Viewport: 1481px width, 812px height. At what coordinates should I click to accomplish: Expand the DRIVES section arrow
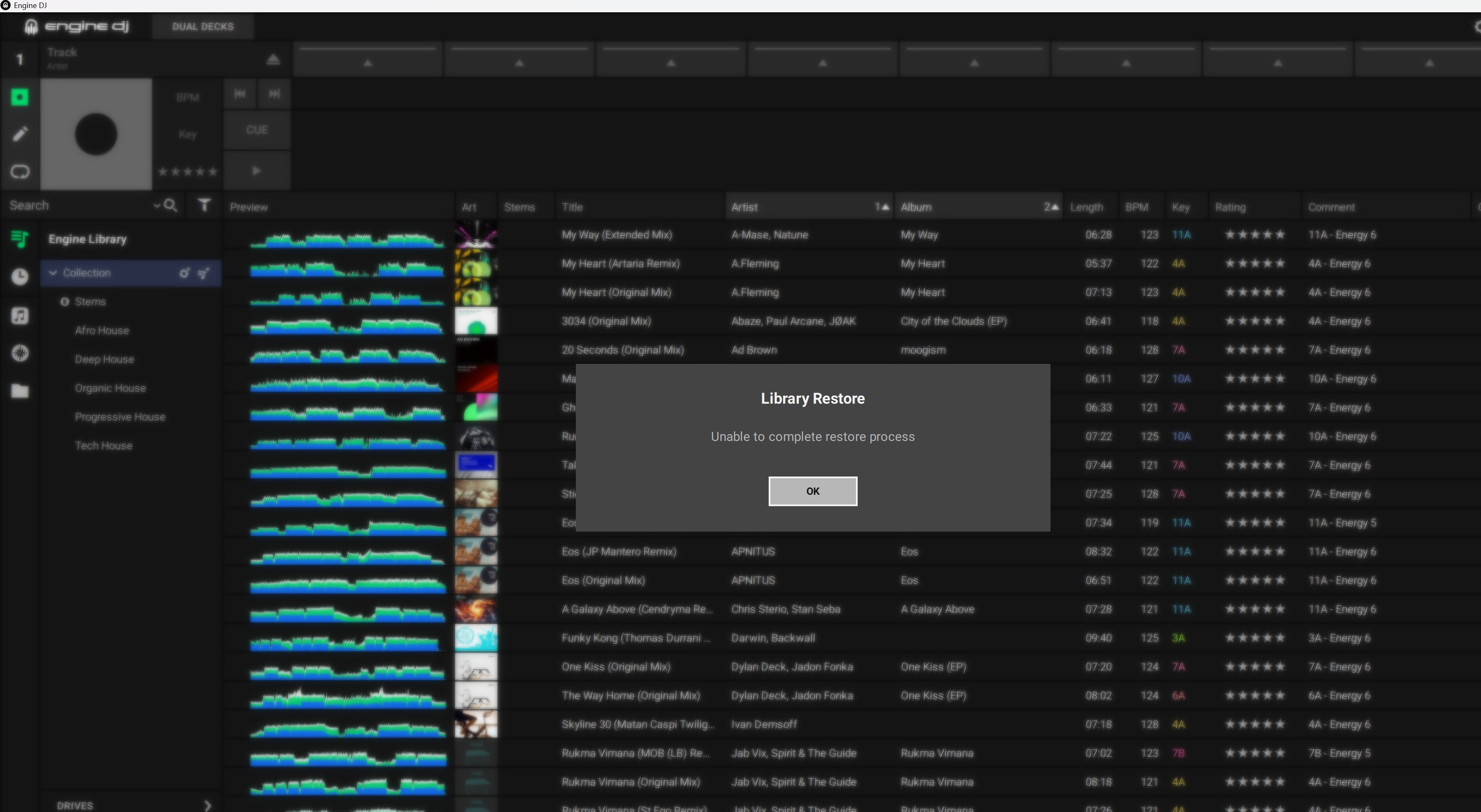point(208,805)
